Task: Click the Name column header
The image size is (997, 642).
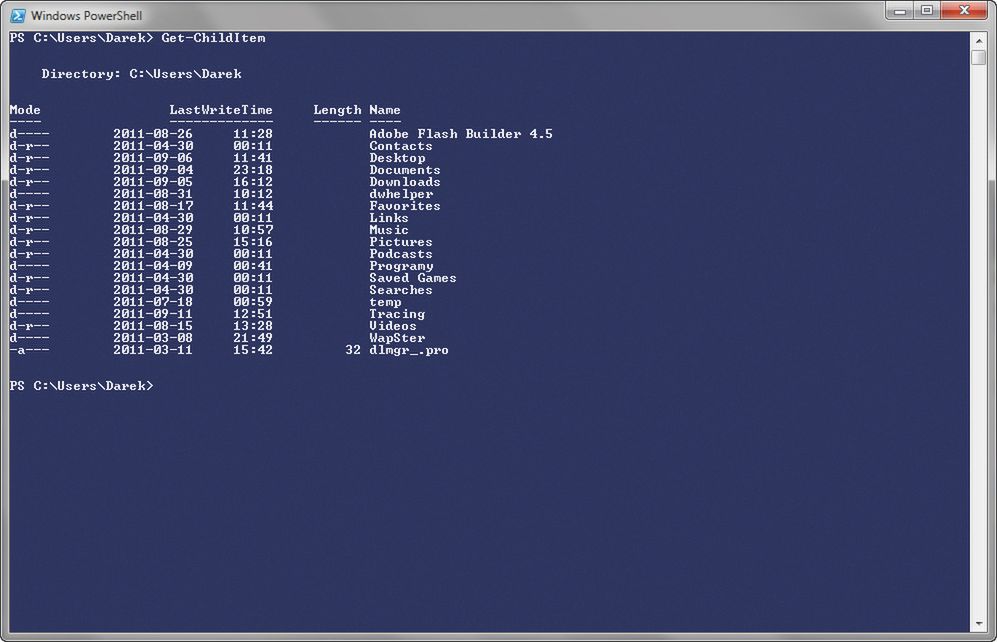Action: pyautogui.click(x=385, y=110)
